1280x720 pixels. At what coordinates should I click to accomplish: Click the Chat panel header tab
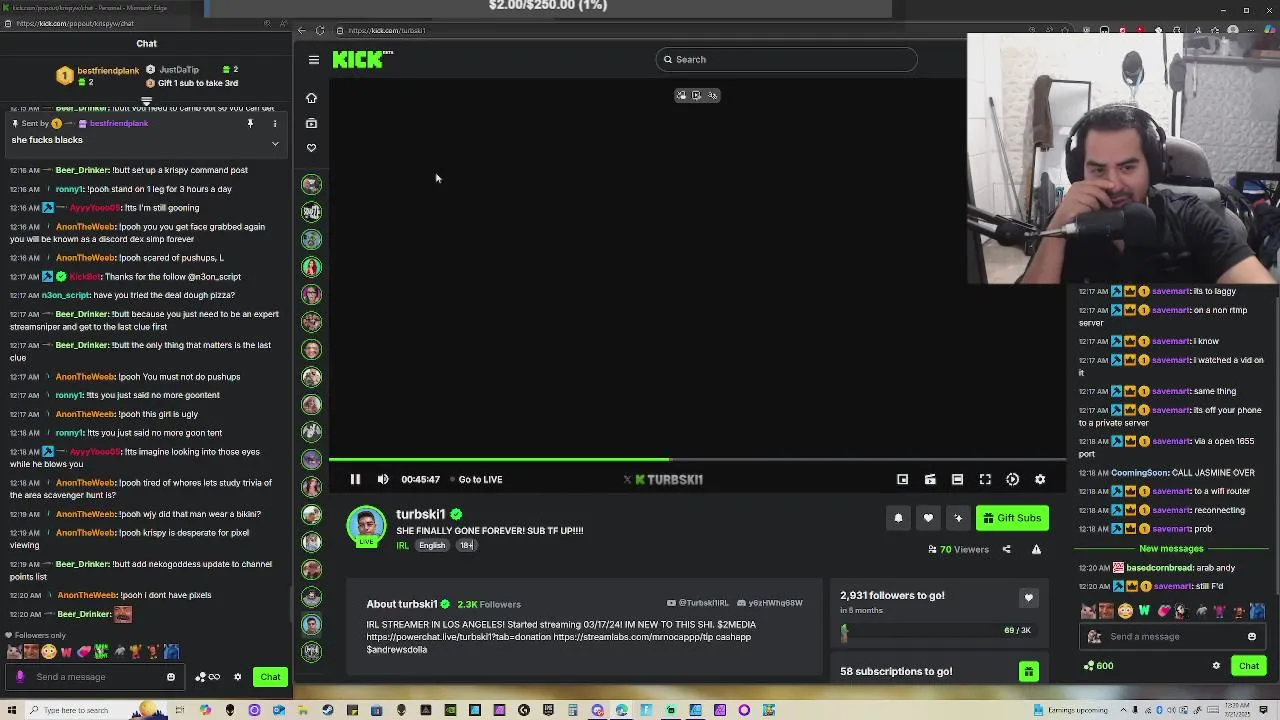(146, 44)
